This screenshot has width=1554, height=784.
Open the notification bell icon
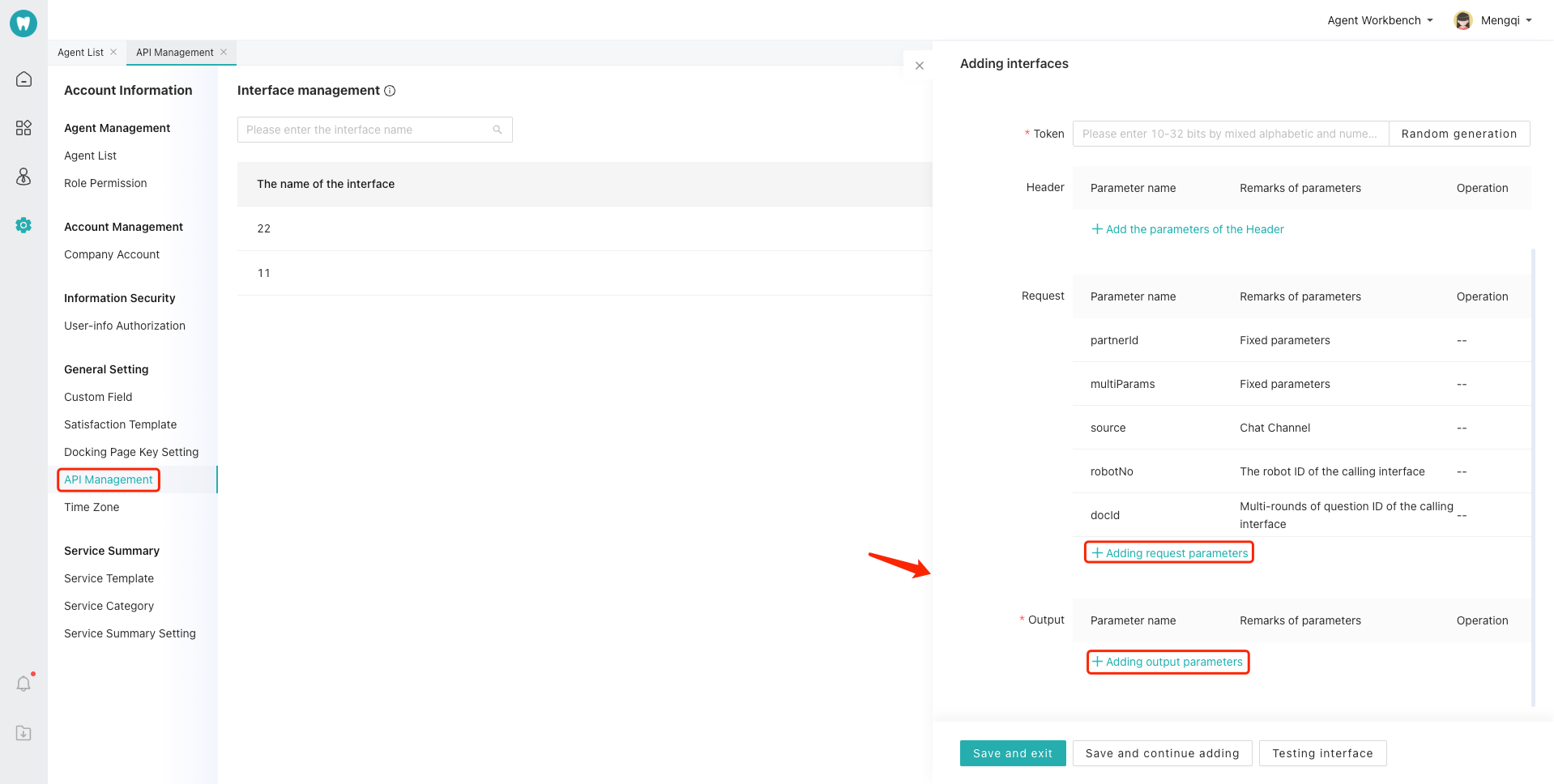coord(23,684)
